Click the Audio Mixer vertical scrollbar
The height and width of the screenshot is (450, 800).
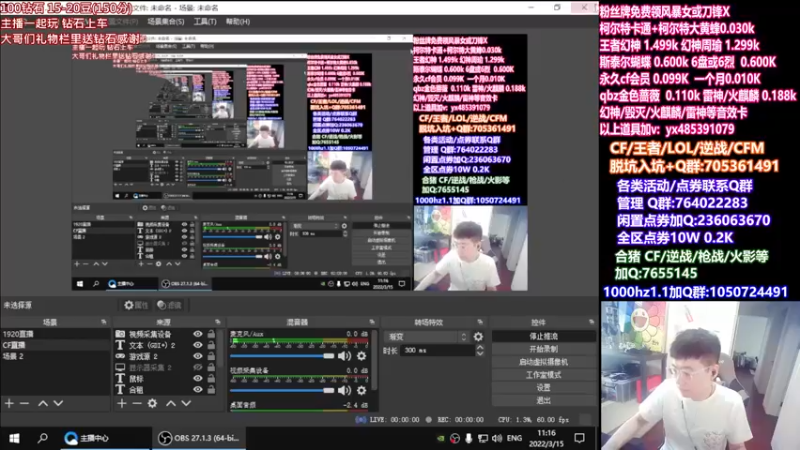375,360
